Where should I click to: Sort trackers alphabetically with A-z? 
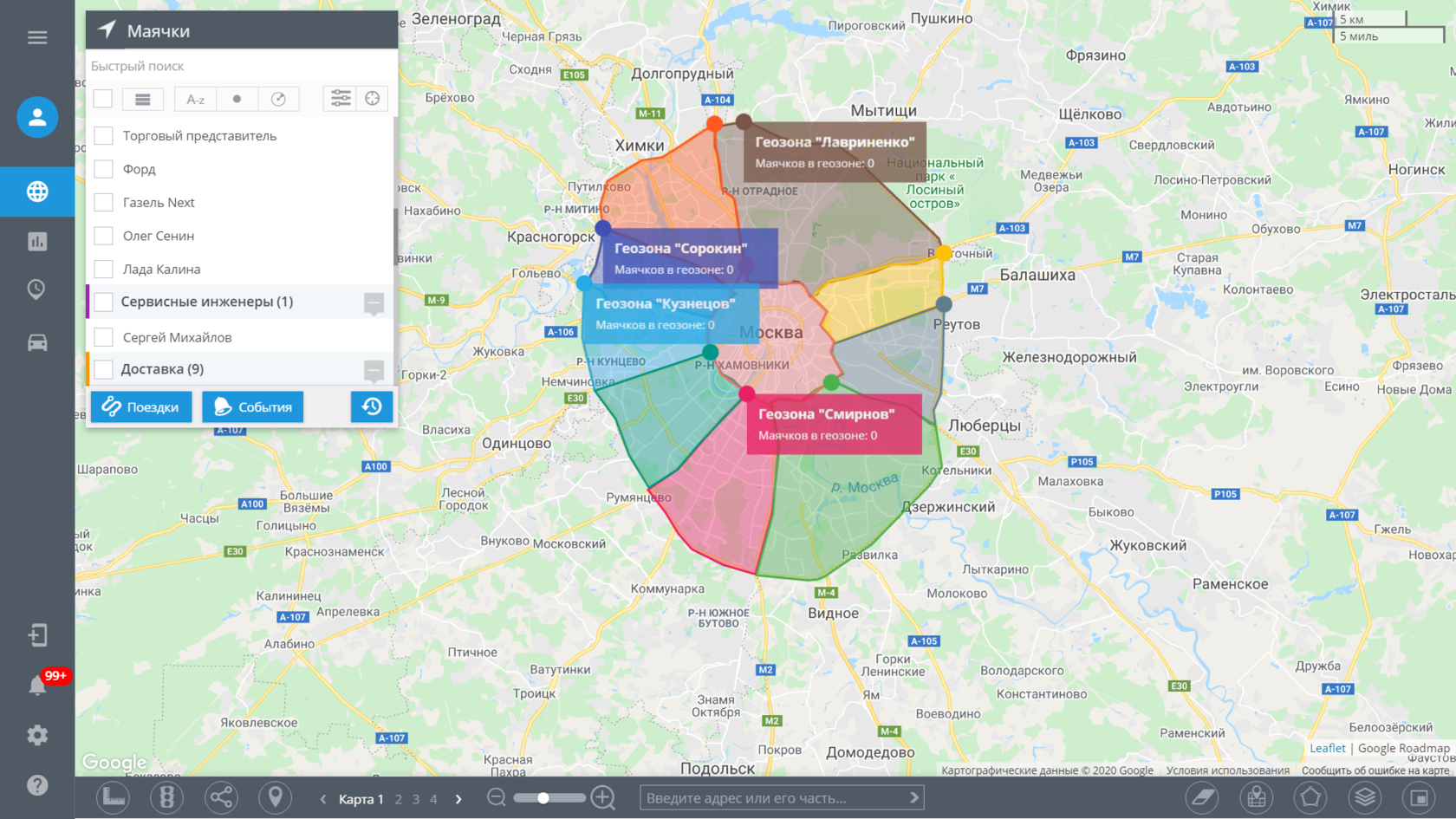(196, 99)
